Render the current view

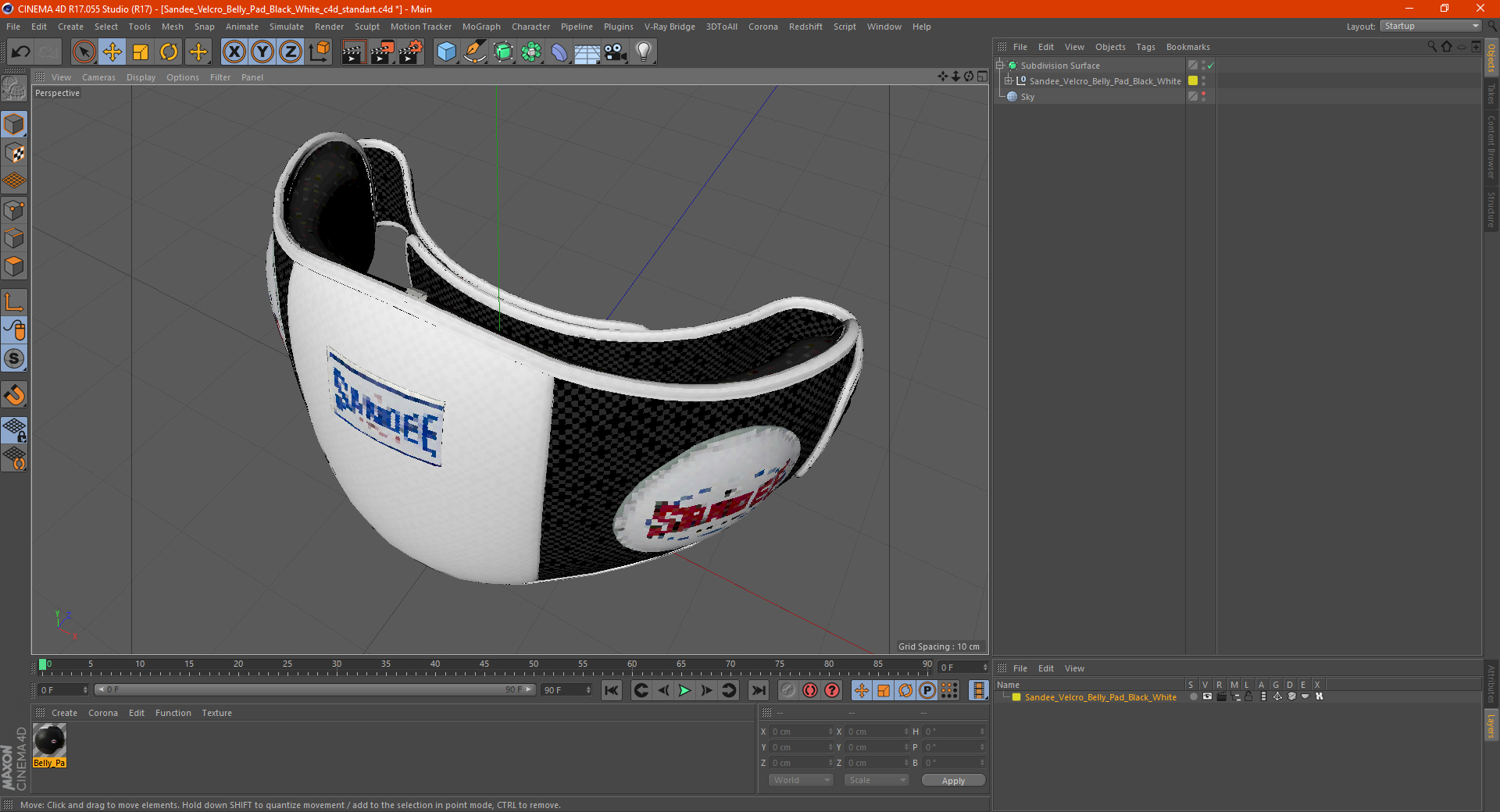tap(353, 52)
